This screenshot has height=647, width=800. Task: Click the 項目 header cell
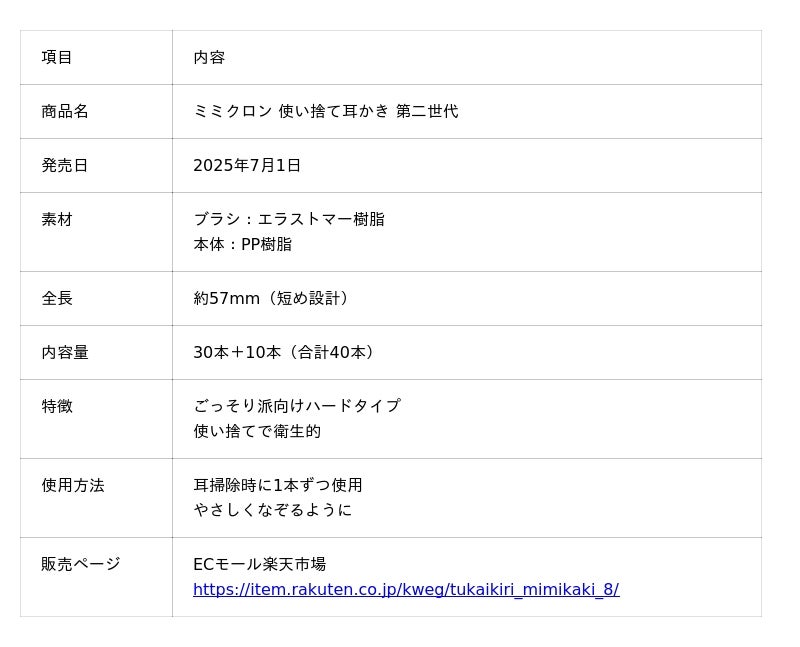click(x=96, y=57)
